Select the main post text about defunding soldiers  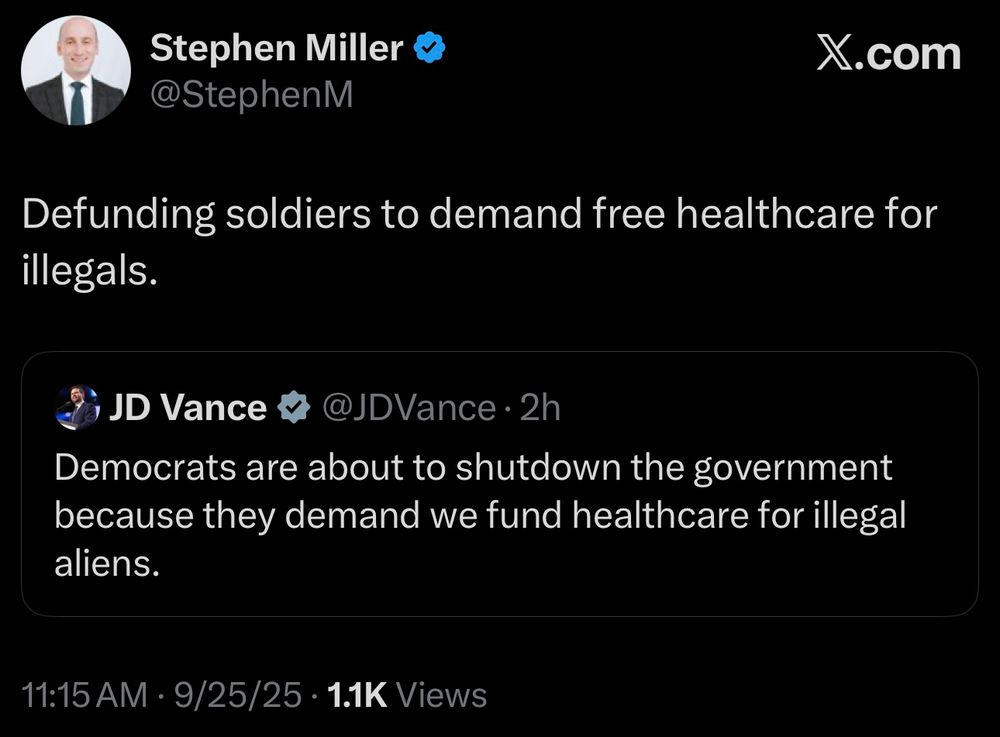pos(480,242)
